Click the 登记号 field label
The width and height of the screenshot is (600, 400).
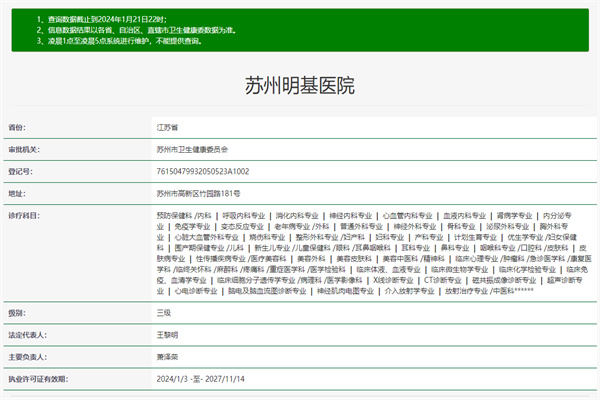click(21, 171)
